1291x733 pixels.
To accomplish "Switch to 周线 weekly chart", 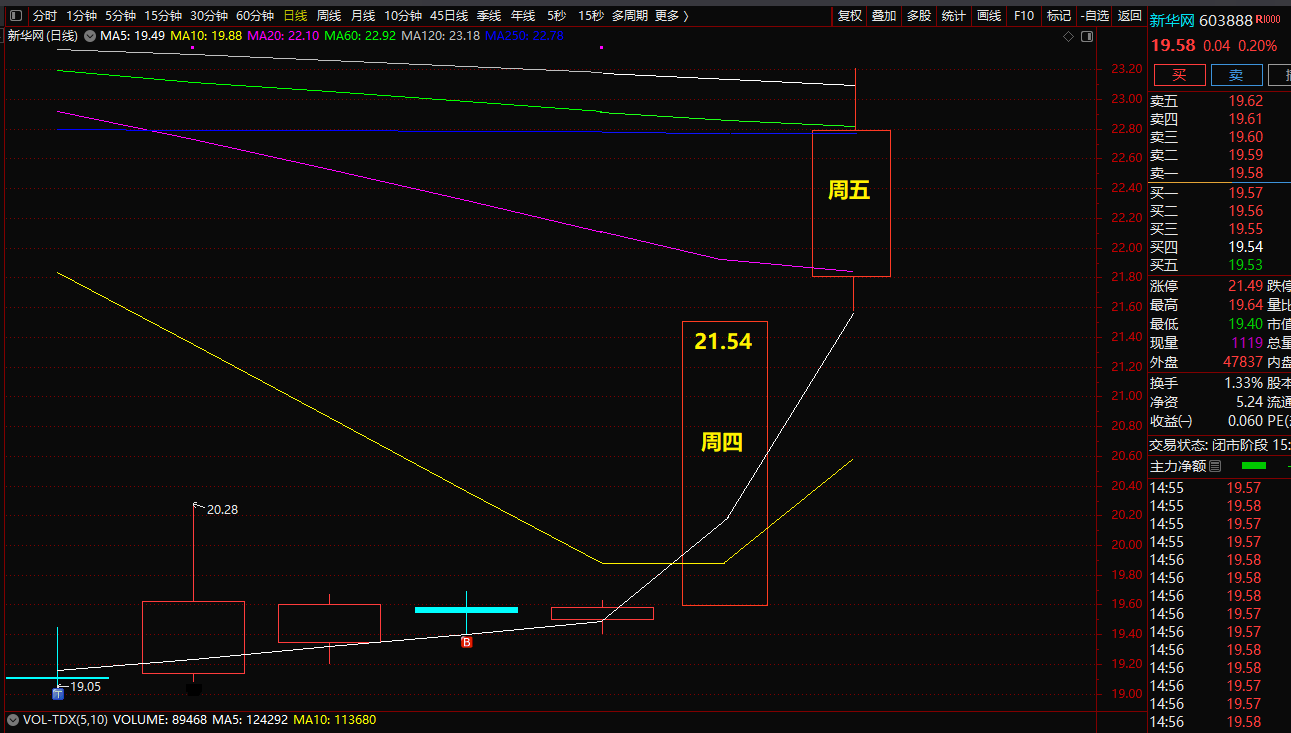I will [329, 16].
